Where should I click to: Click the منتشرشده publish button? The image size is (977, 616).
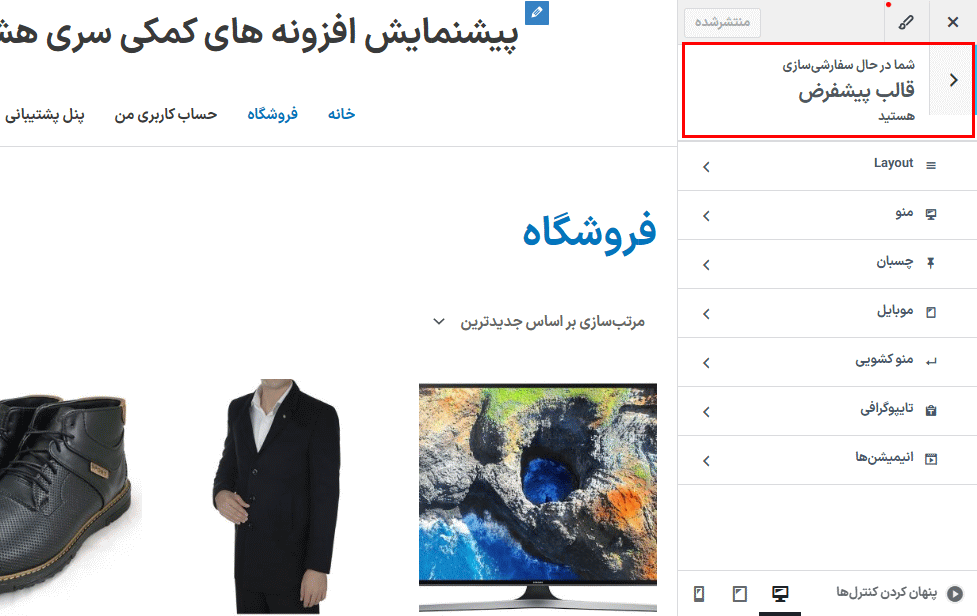721,21
